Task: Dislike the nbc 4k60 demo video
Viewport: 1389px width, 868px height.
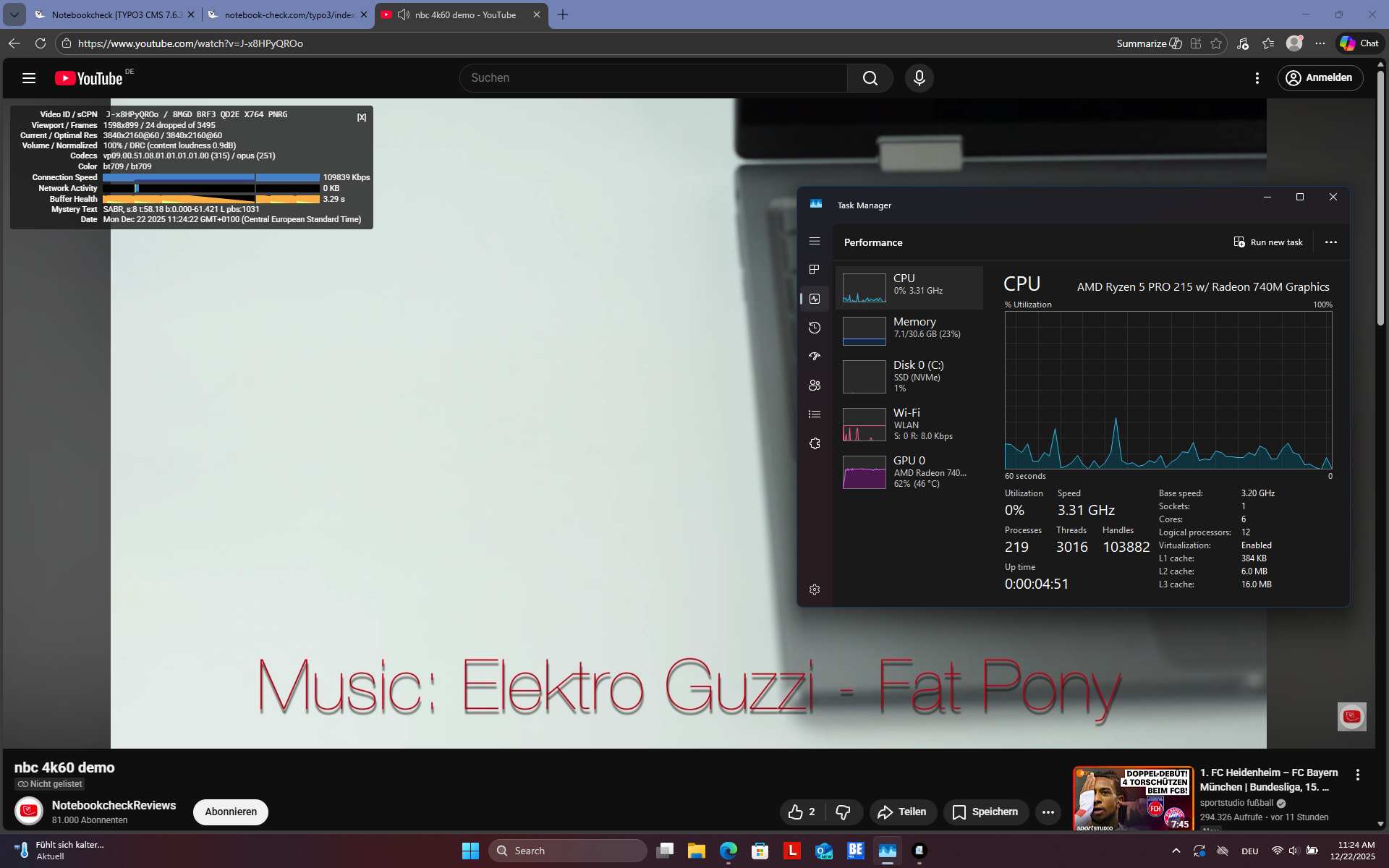Action: point(843,812)
